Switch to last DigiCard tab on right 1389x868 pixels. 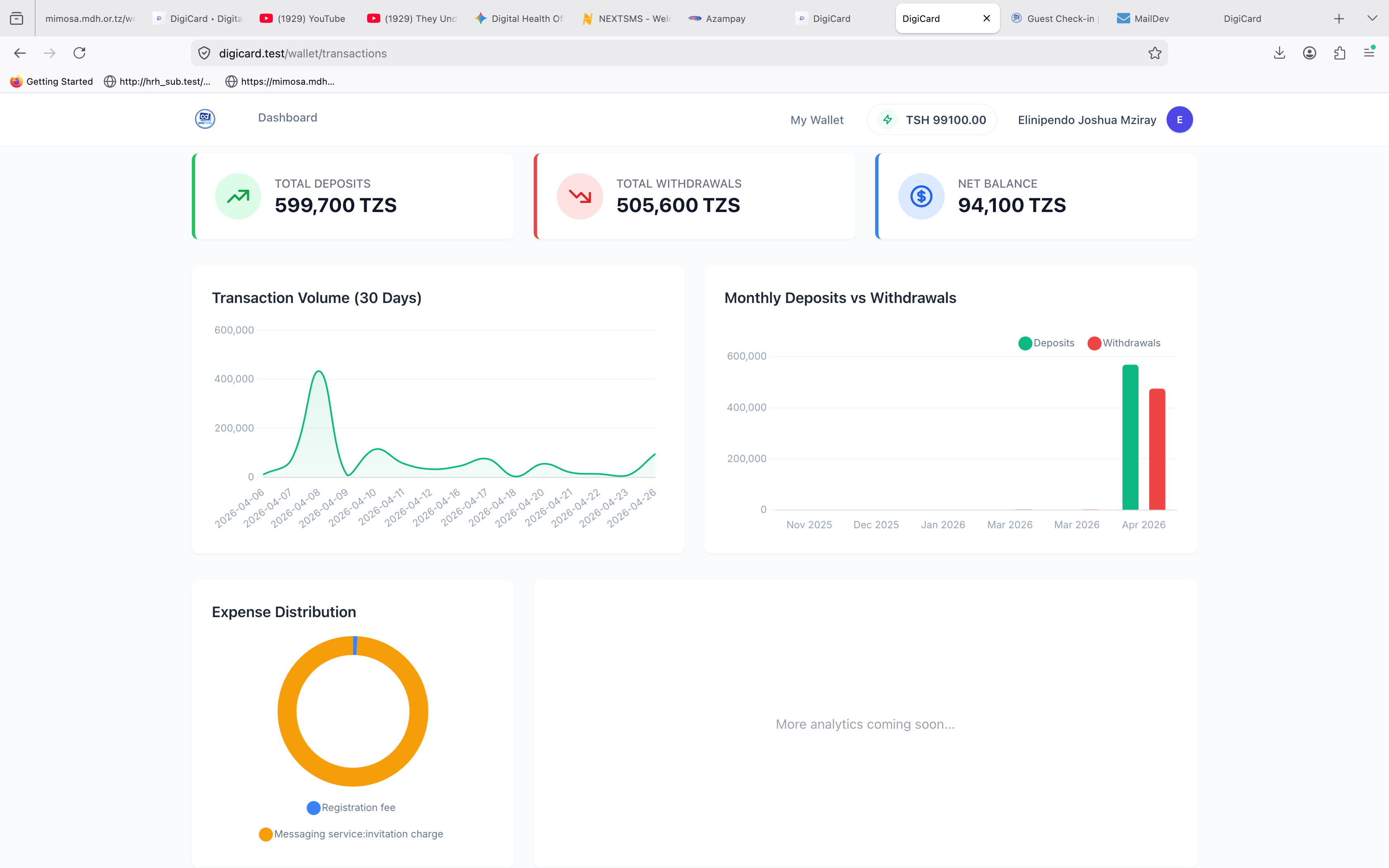point(1270,18)
